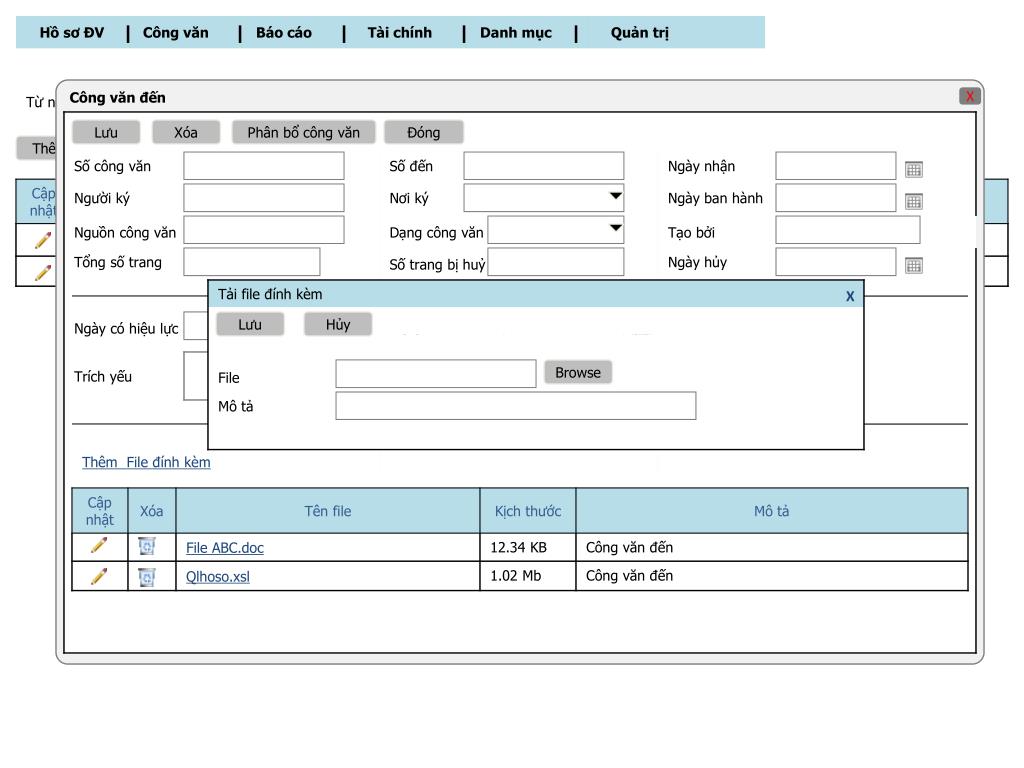Image resolution: width=1024 pixels, height=768 pixels.
Task: Save the attachment with popup Lưu button
Action: click(250, 325)
